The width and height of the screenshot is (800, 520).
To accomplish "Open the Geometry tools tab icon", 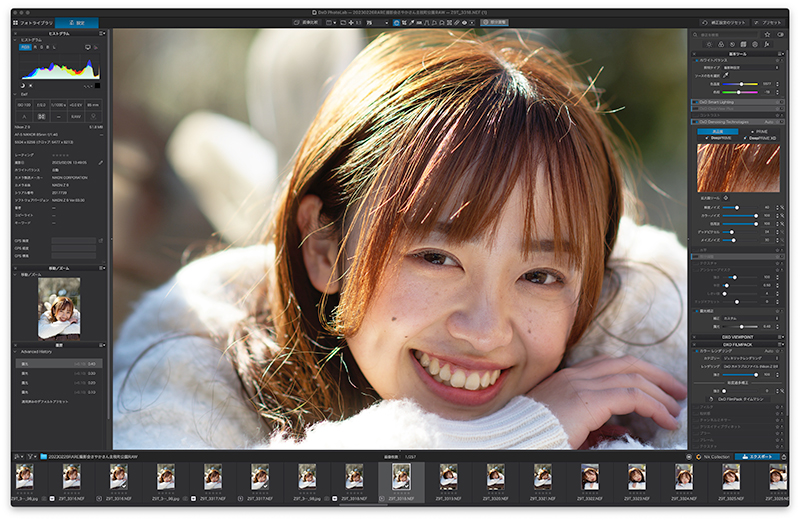I will coord(743,44).
